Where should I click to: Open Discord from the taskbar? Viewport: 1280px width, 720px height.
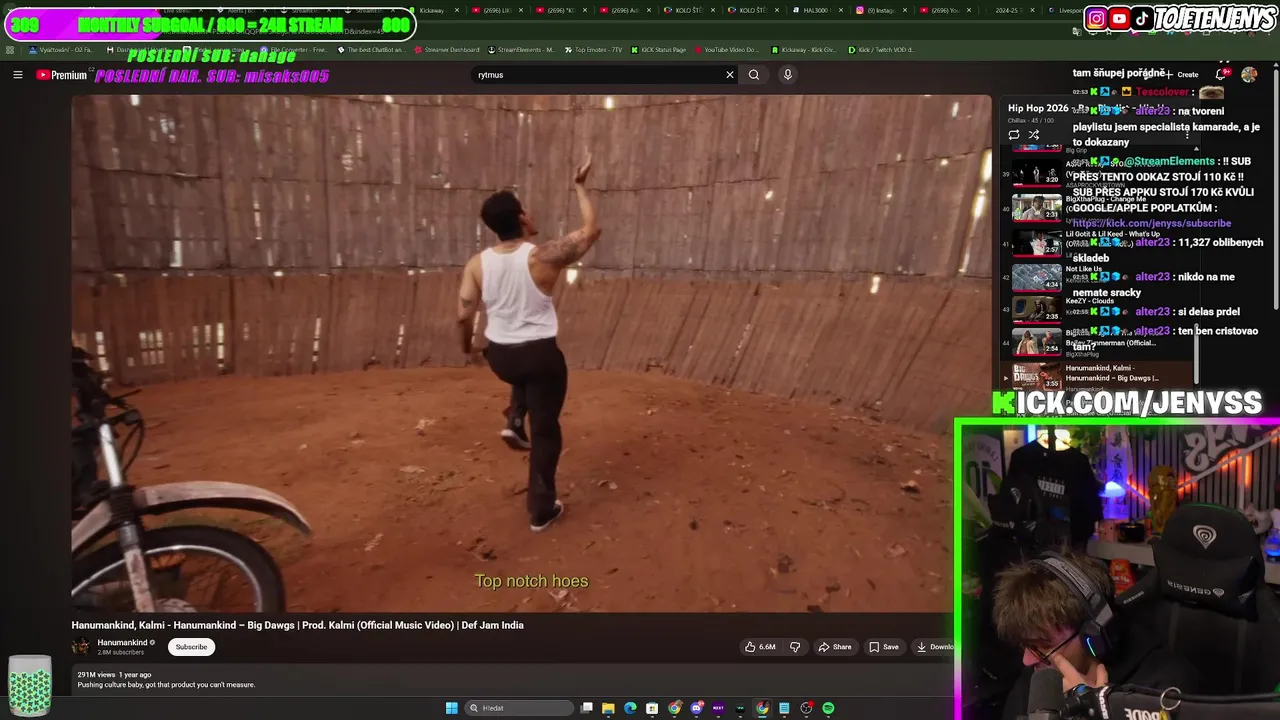[x=697, y=708]
